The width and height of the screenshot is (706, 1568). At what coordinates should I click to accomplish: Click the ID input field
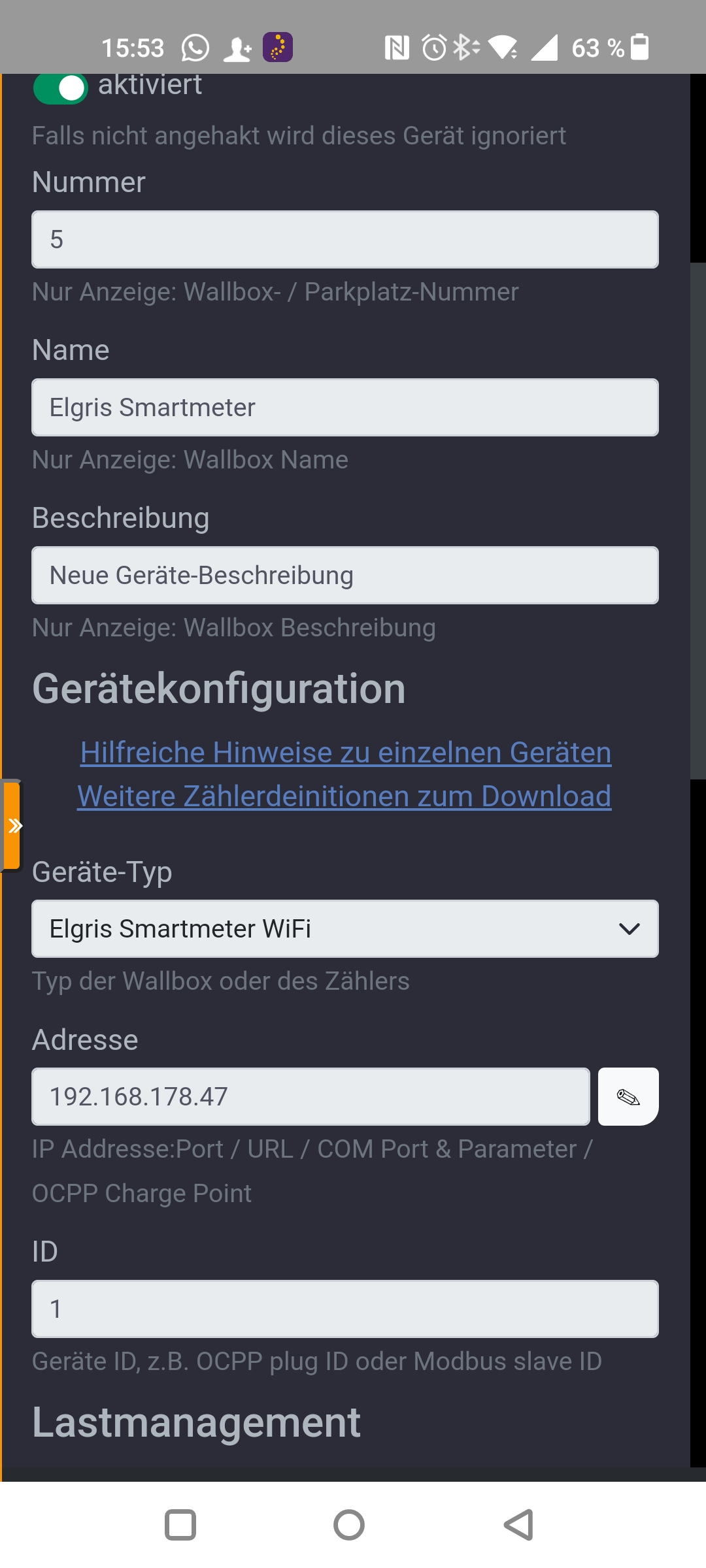(x=345, y=1309)
